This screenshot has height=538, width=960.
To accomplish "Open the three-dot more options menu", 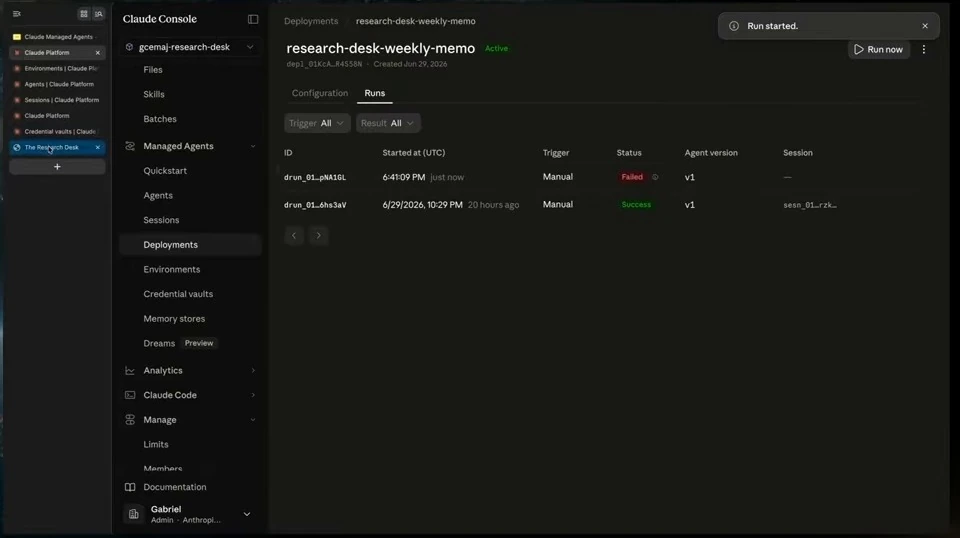I will click(924, 50).
